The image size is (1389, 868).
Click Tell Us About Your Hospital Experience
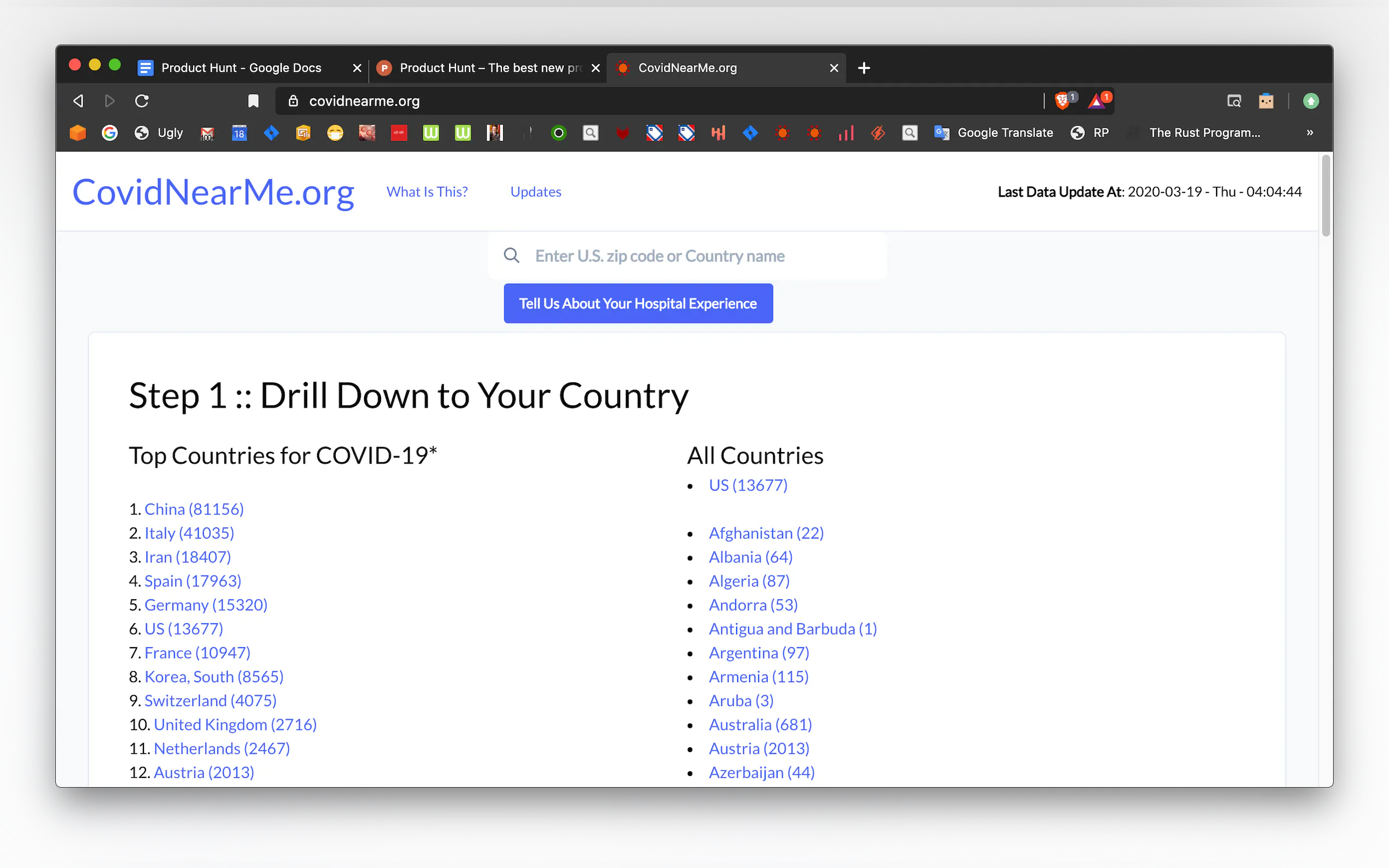coord(638,303)
